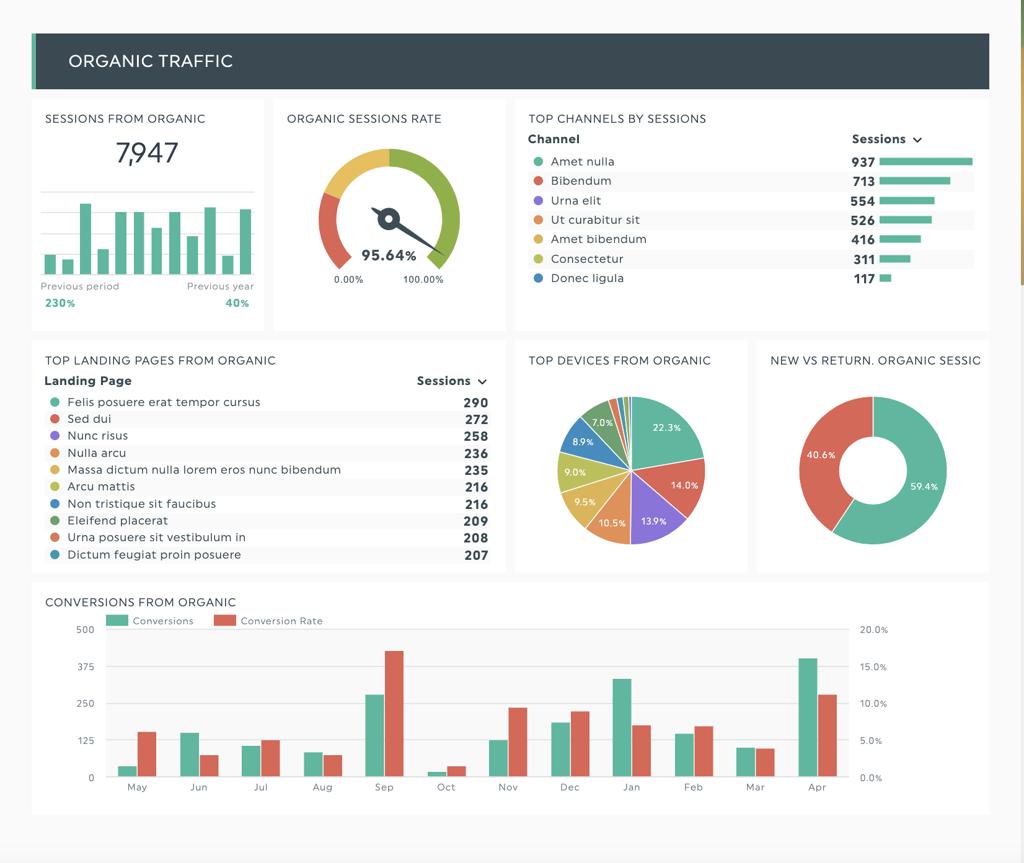
Task: Click the 22.3% green pie slice
Action: (665, 431)
